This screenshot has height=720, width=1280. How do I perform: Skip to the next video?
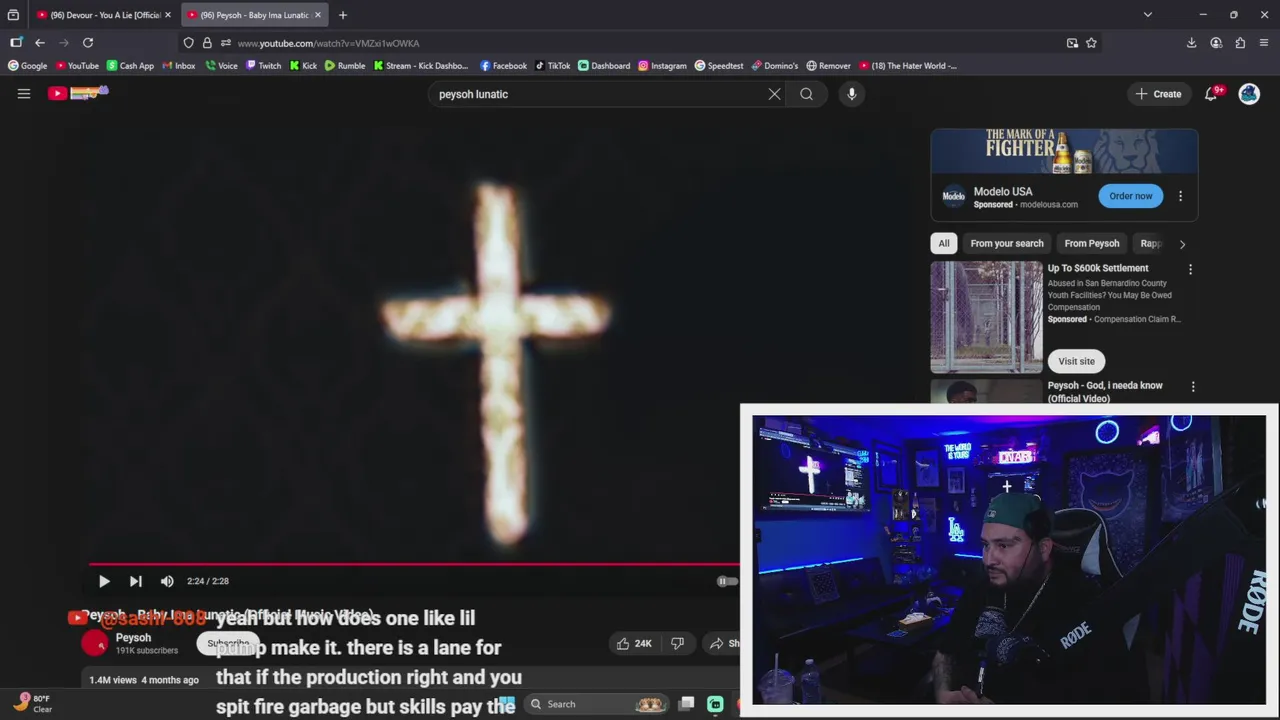pyautogui.click(x=136, y=581)
